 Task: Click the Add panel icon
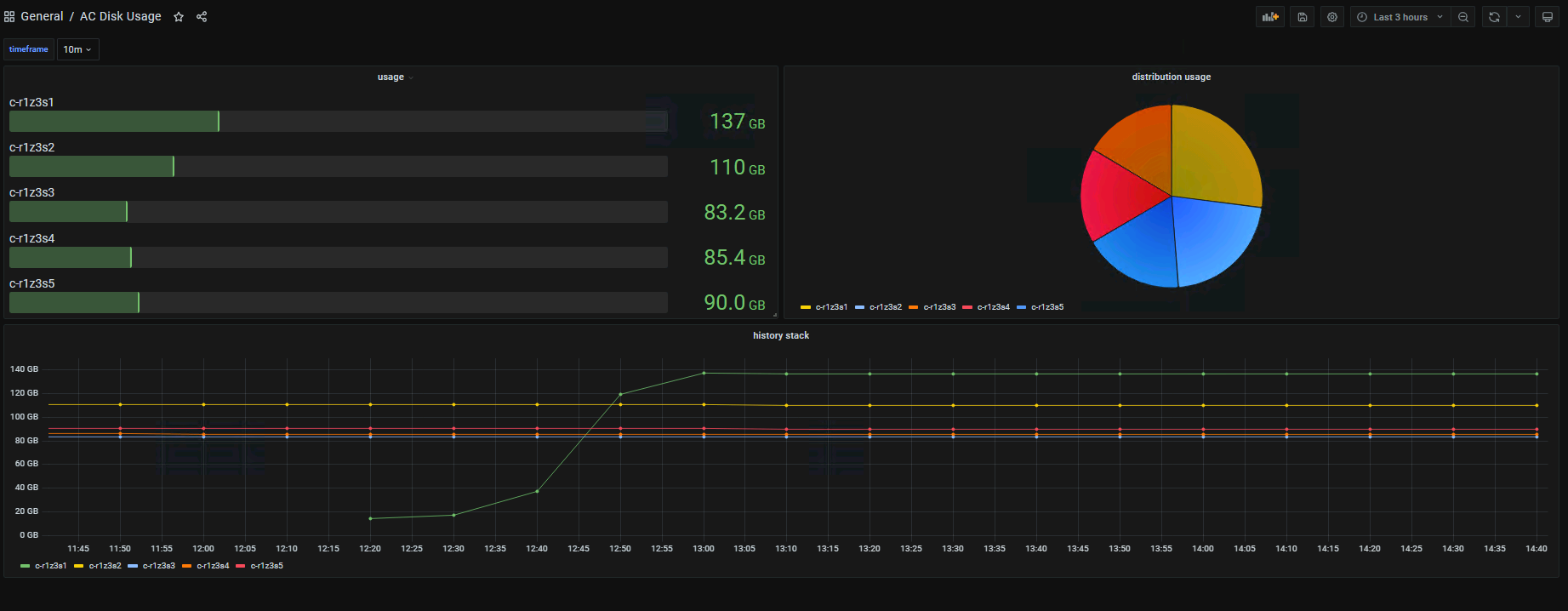pos(1269,17)
